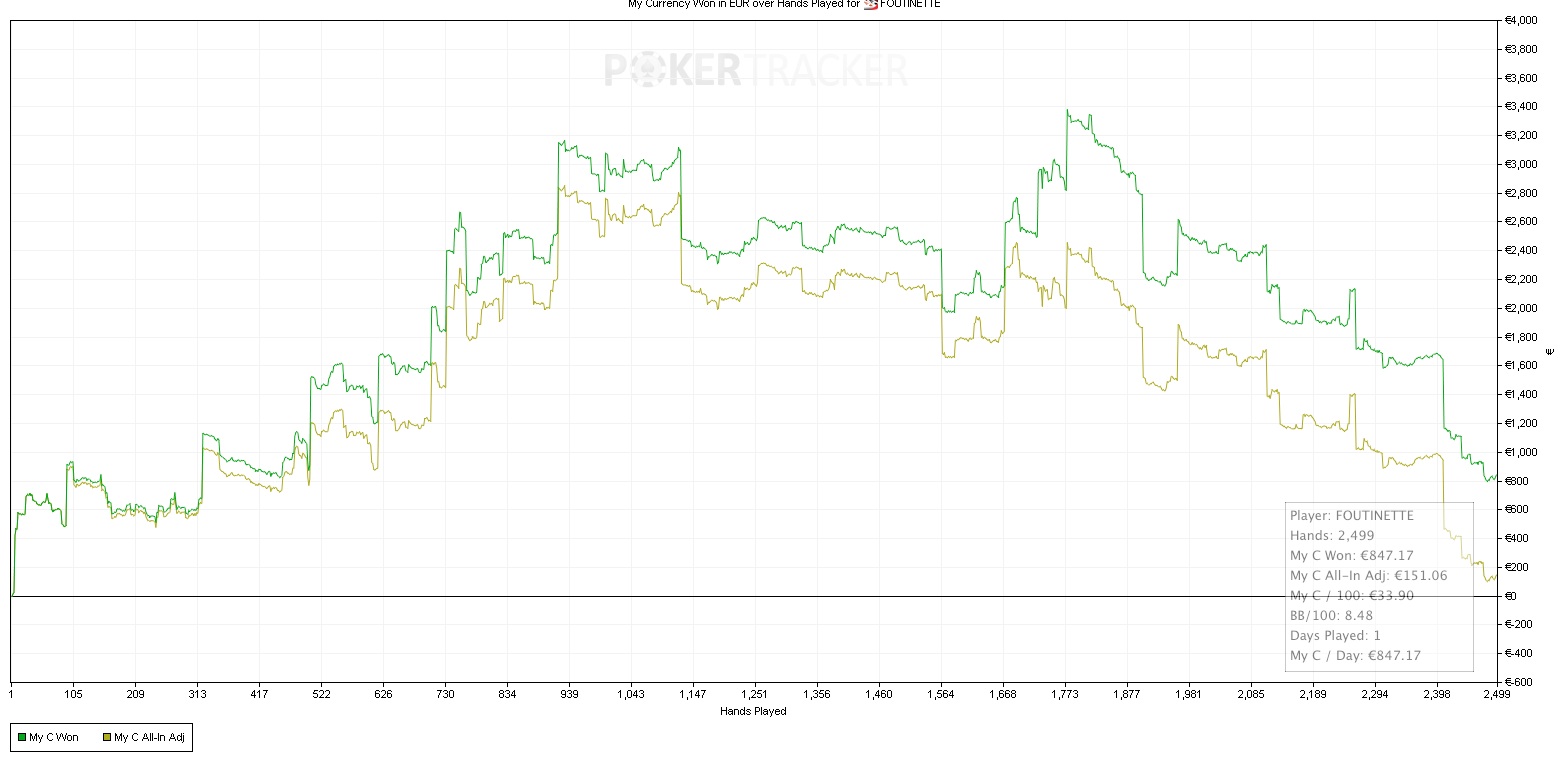Image resolution: width=1565 pixels, height=759 pixels.
Task: Click the x-axis tick label 1,356
Action: [817, 694]
